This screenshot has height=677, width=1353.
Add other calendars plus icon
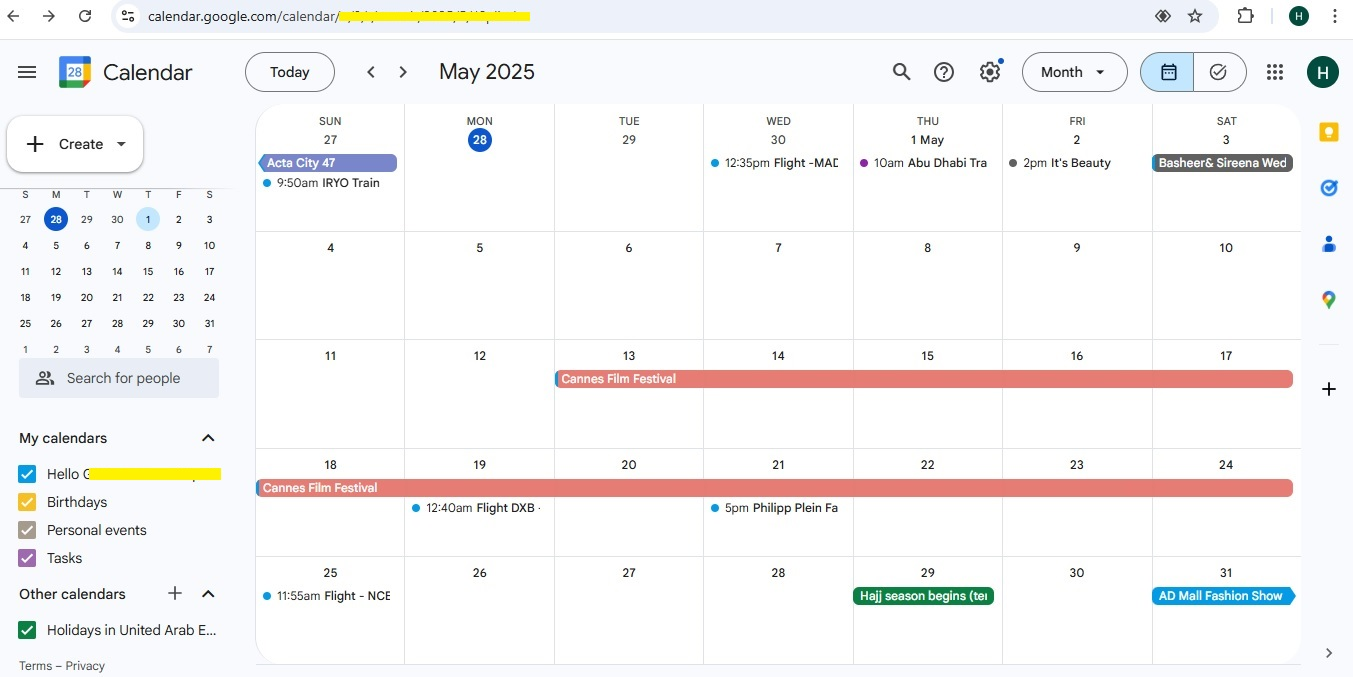[x=175, y=594]
